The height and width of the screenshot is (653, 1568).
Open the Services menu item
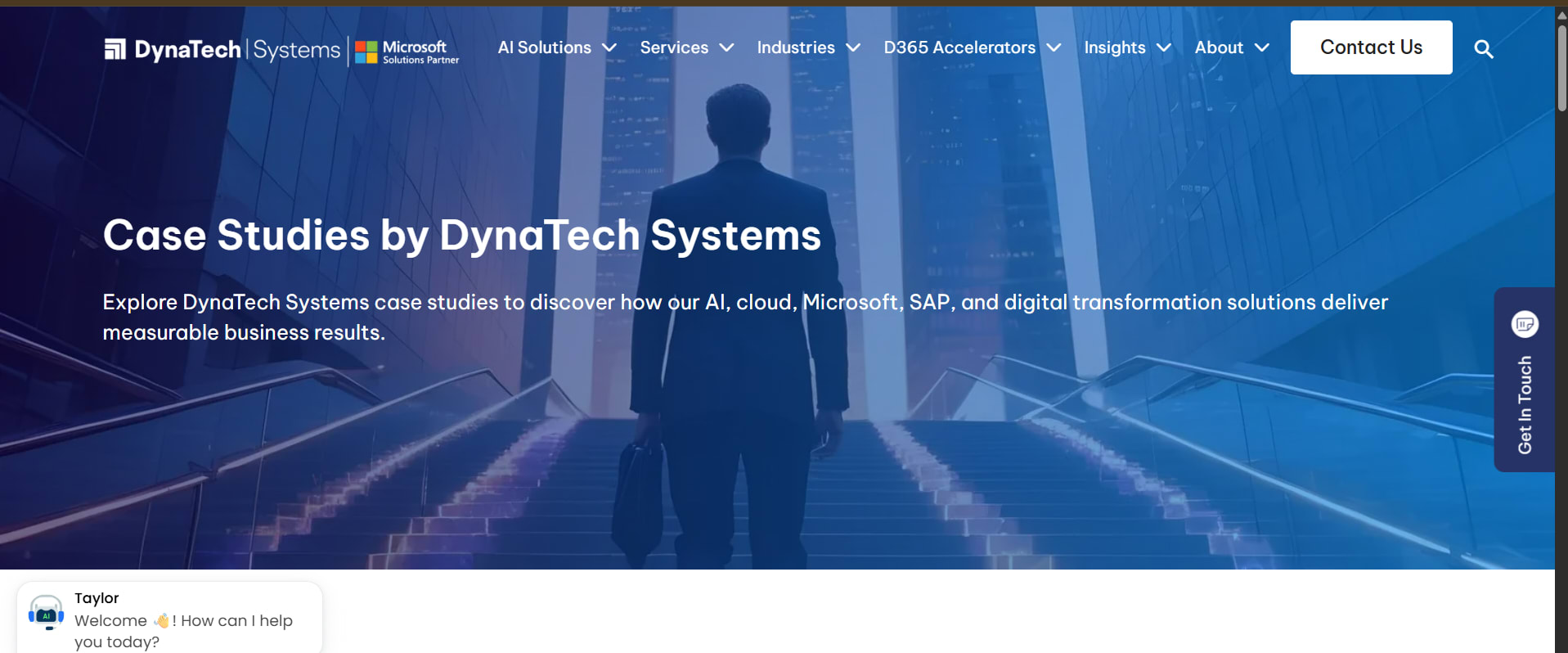674,47
